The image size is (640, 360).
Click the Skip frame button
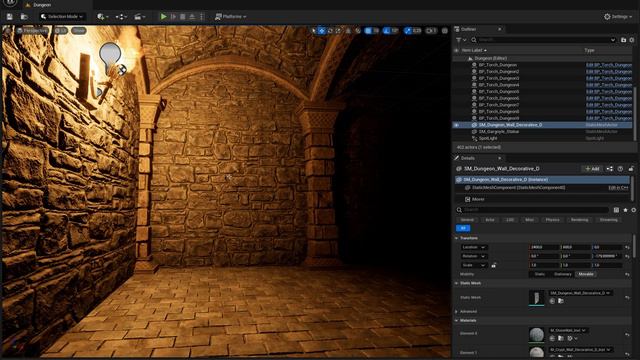pos(173,17)
